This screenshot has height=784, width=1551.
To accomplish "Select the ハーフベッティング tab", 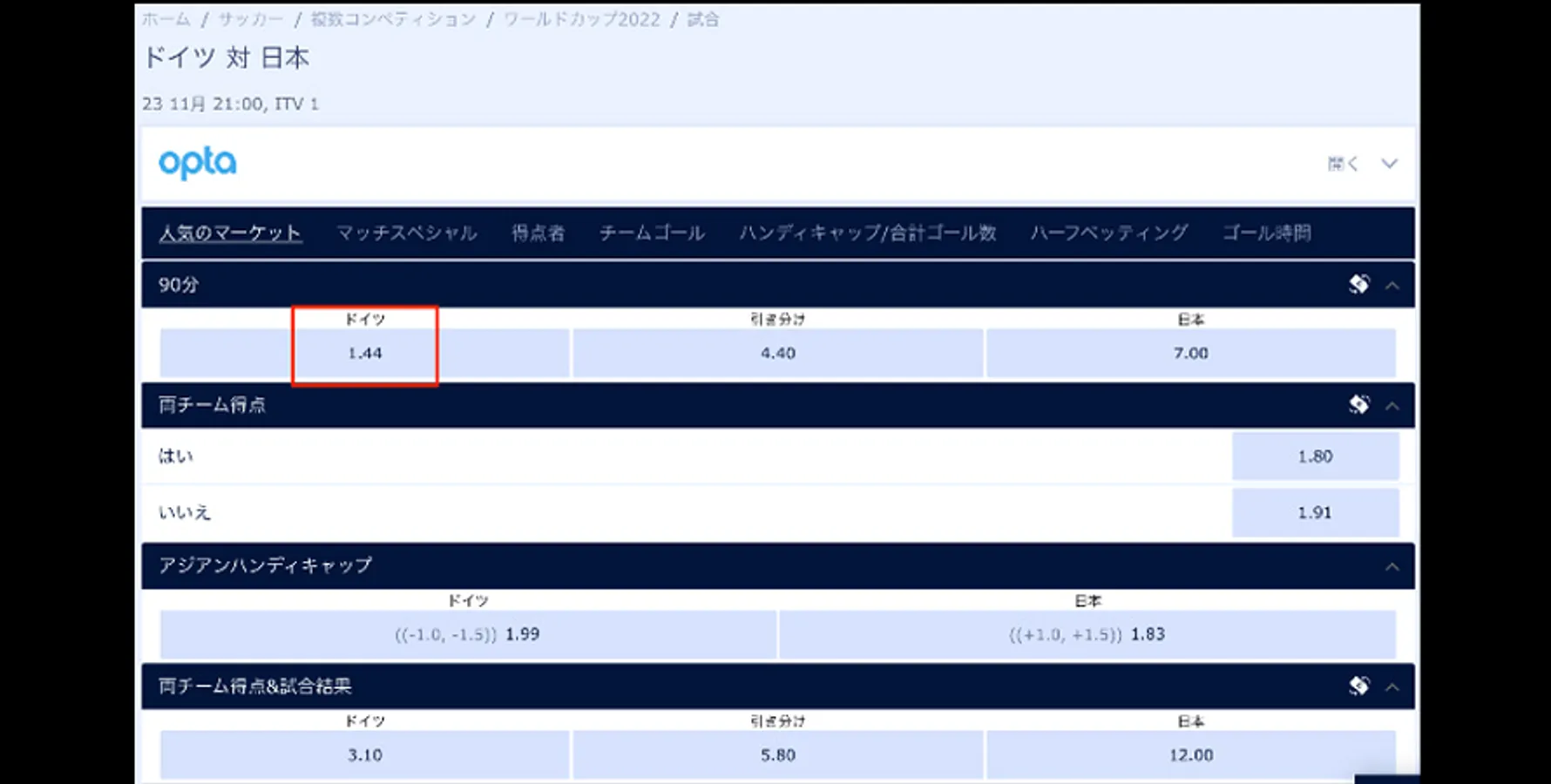I will (1109, 233).
